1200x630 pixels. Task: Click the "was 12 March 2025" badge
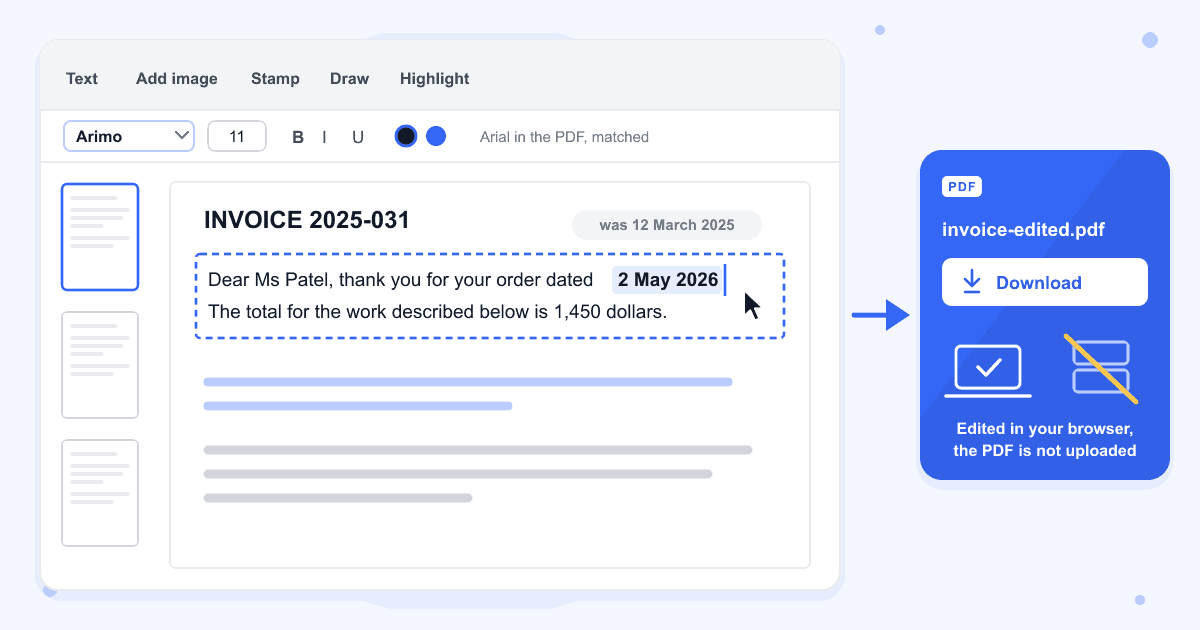click(667, 225)
